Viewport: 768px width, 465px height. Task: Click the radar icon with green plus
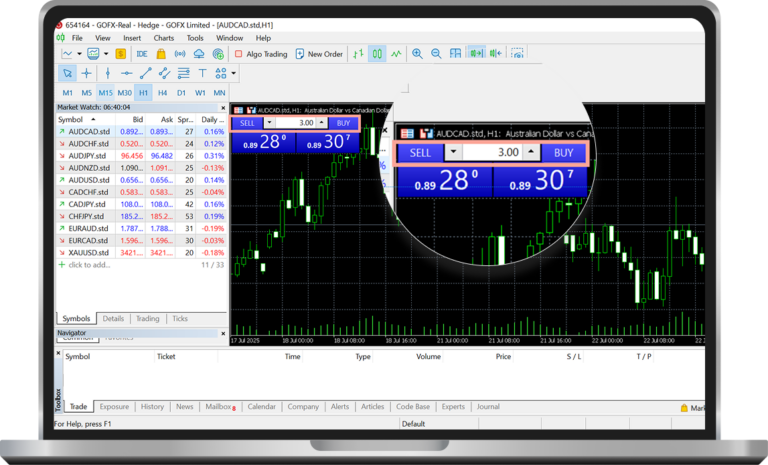point(218,54)
